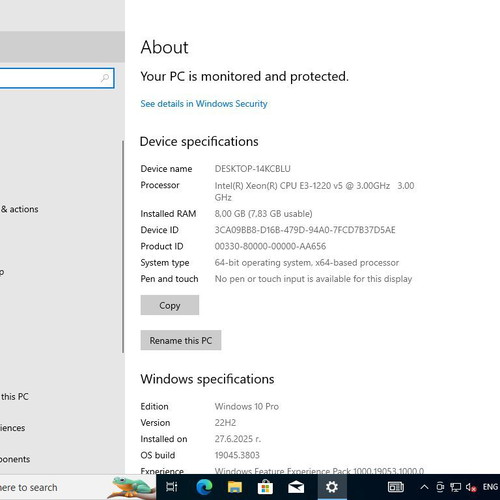500x500 pixels.
Task: Open News and interests taskbar widget
Action: [396, 487]
